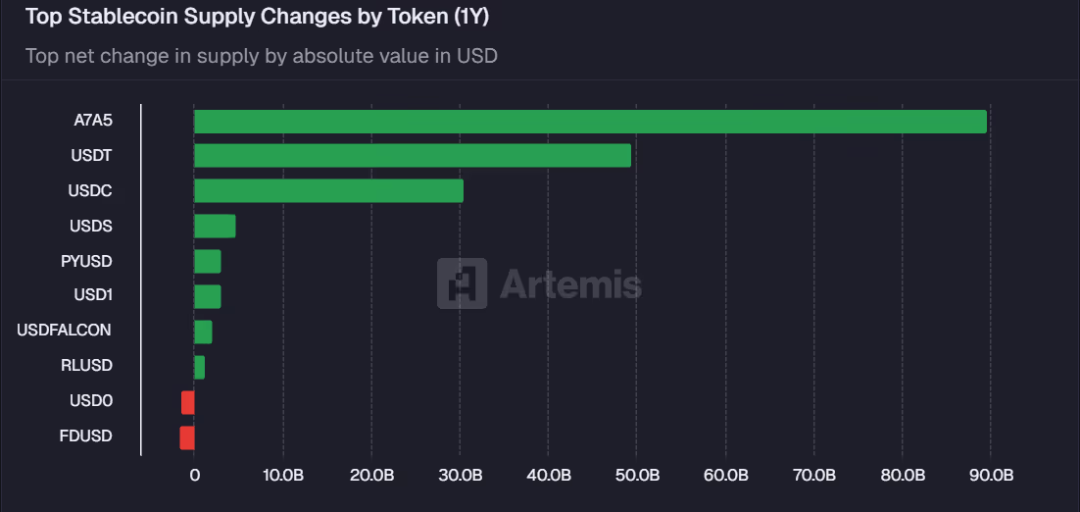Click the Artemis logo icon watermark

(x=461, y=283)
